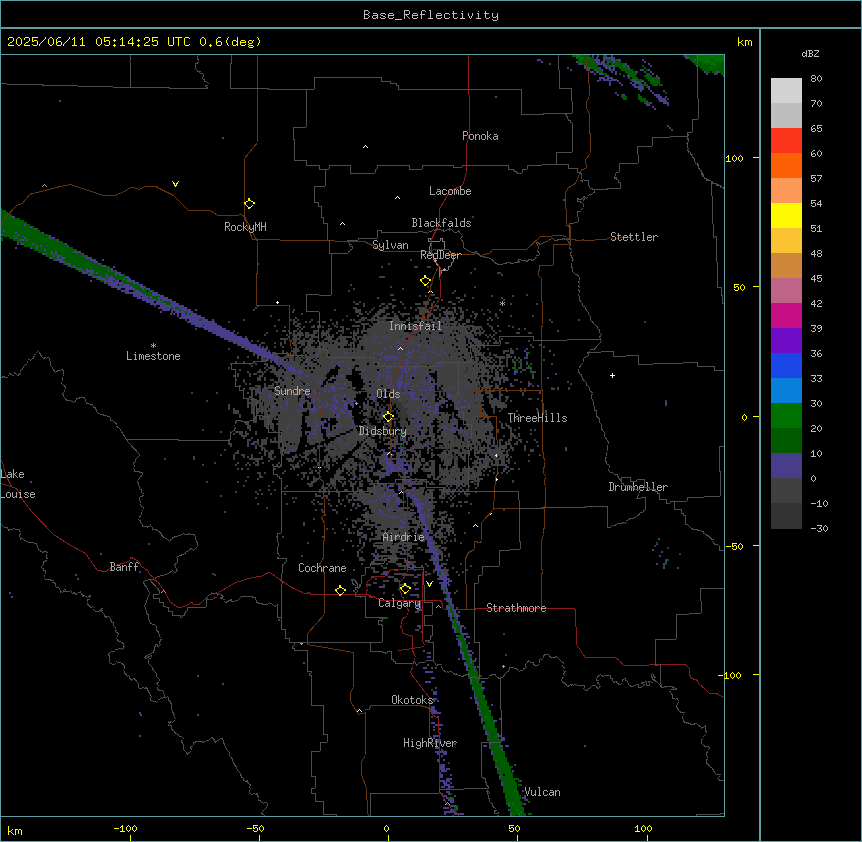Click the Stettler city label
Screen dimensions: 862x842
(634, 237)
